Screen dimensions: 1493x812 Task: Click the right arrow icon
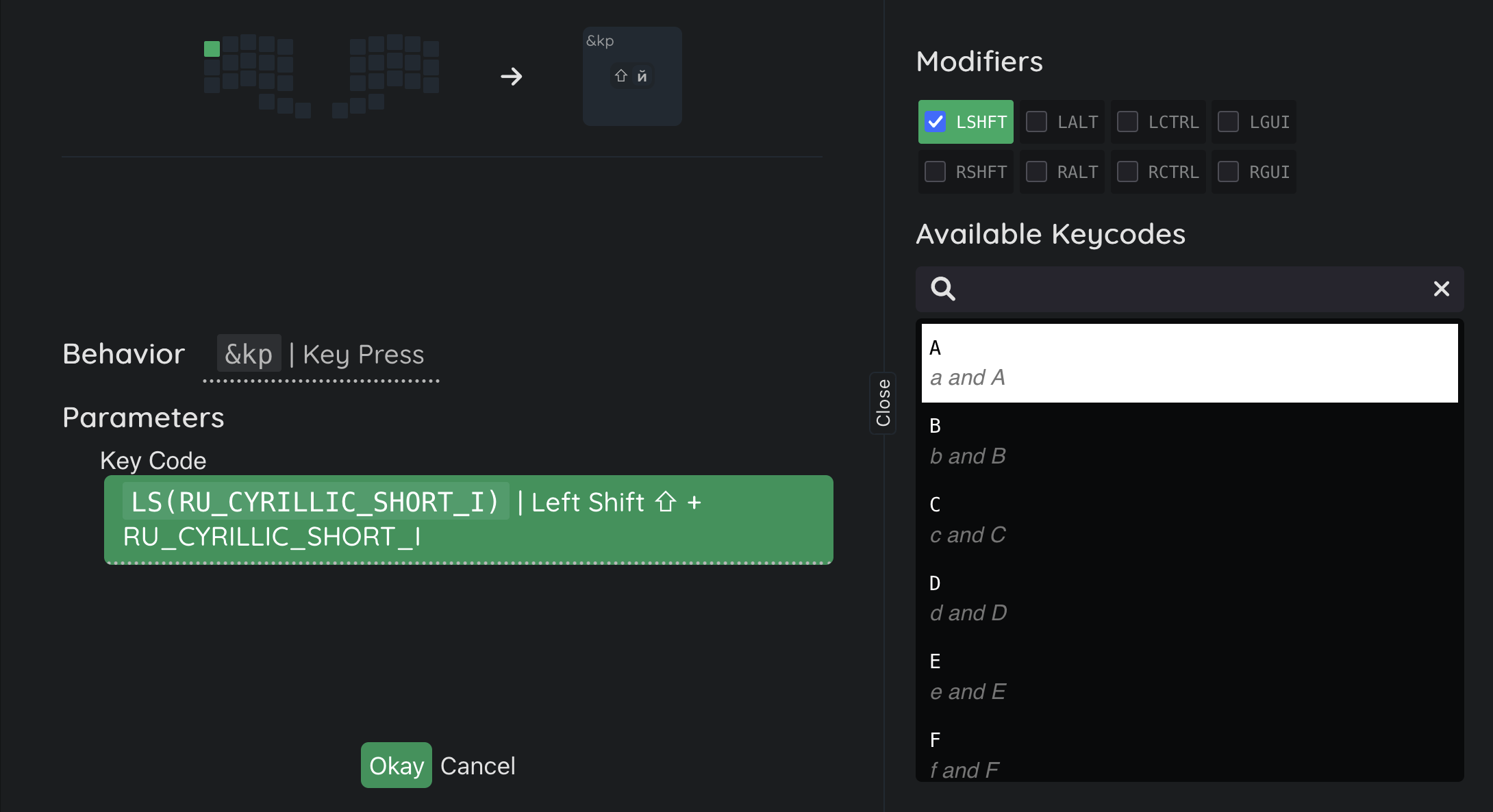coord(511,76)
